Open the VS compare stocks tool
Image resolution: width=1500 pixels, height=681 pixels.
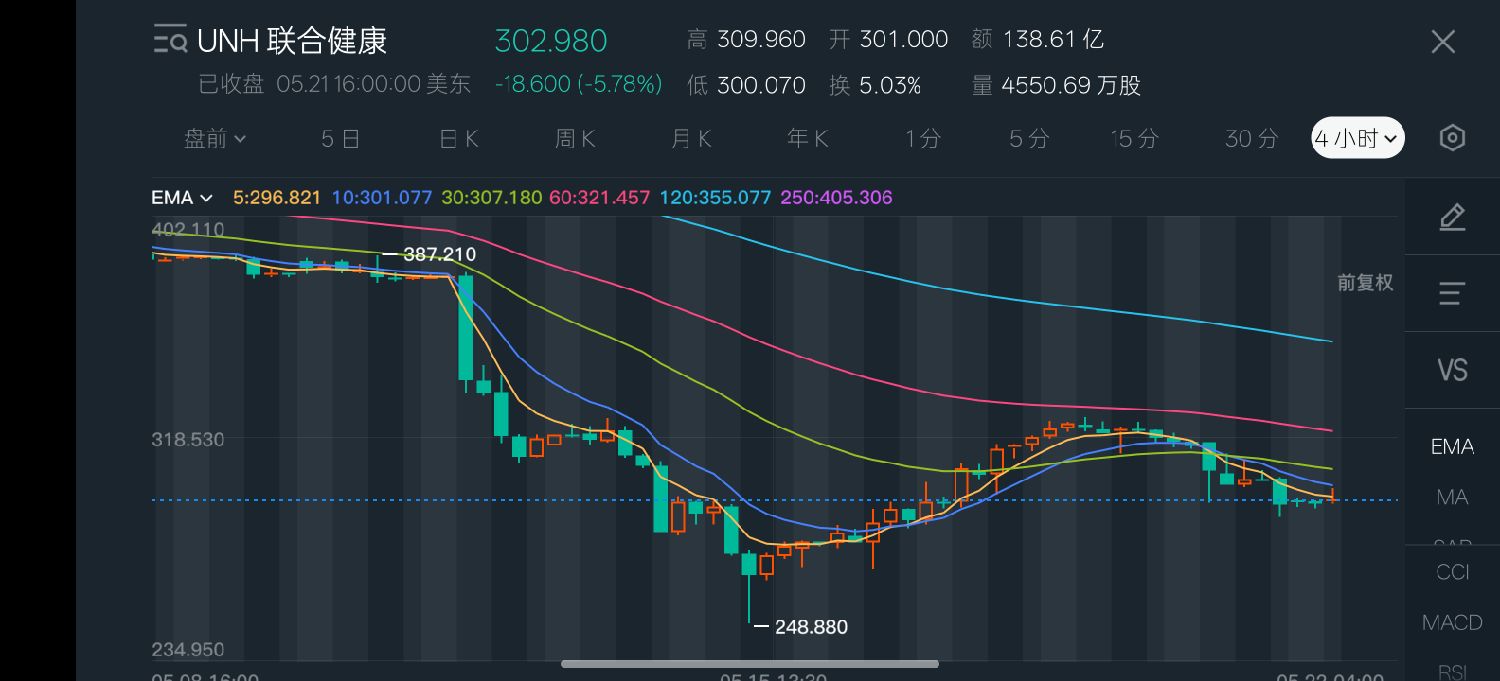click(1452, 370)
